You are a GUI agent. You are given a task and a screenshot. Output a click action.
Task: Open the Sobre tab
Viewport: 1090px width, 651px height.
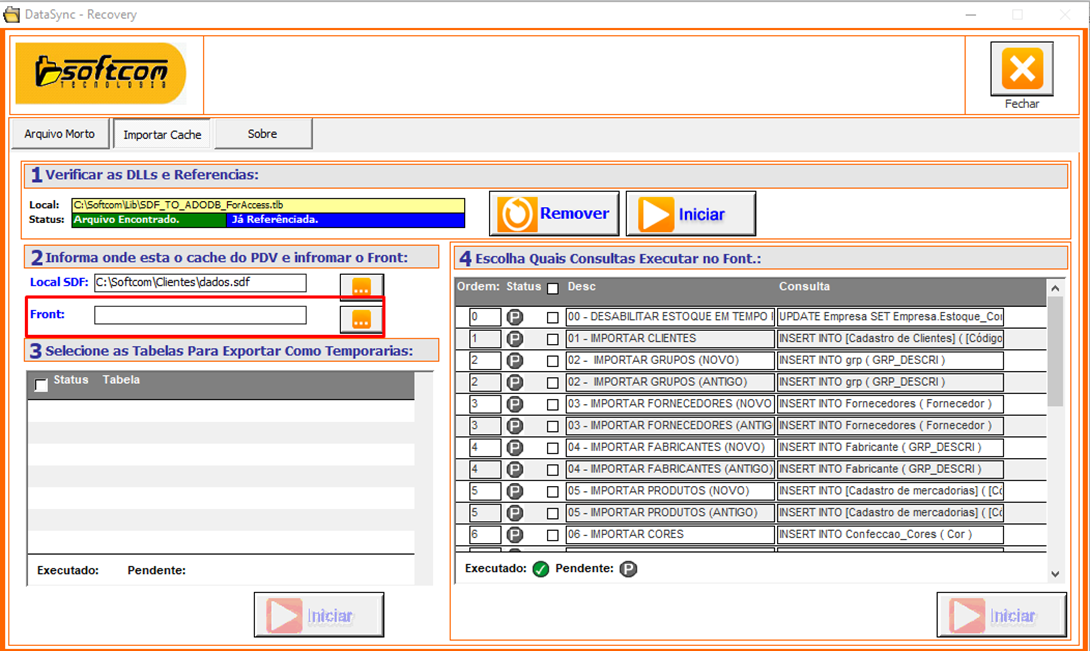[263, 134]
